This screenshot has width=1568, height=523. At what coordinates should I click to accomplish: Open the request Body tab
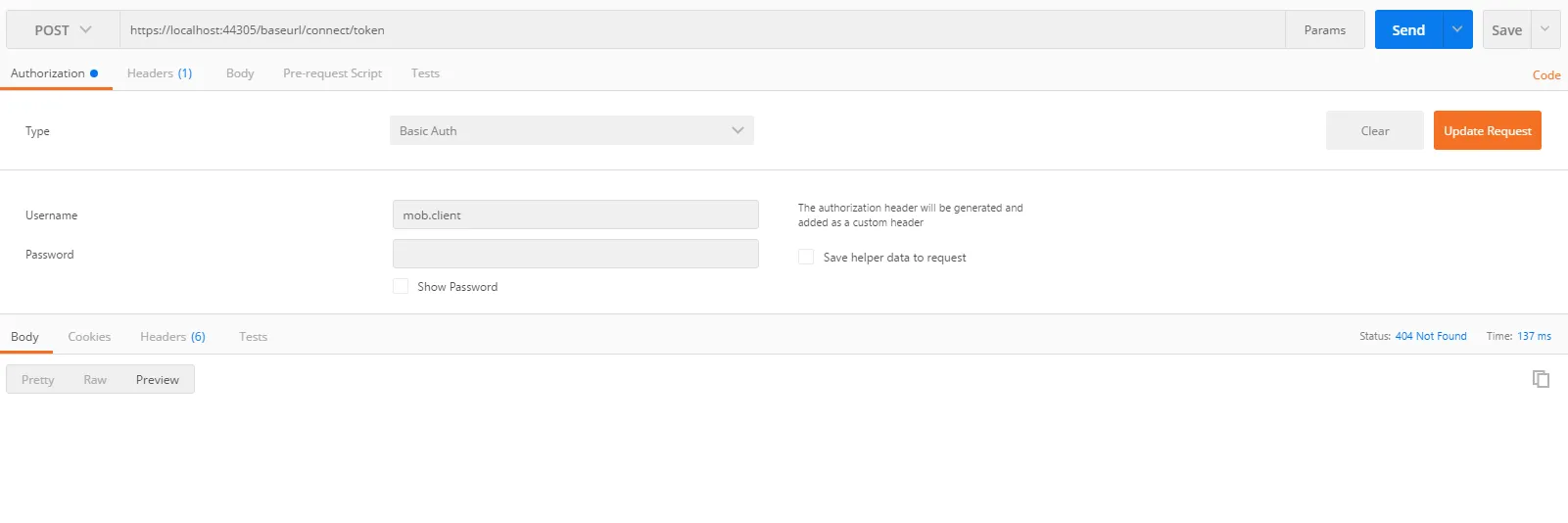click(240, 73)
